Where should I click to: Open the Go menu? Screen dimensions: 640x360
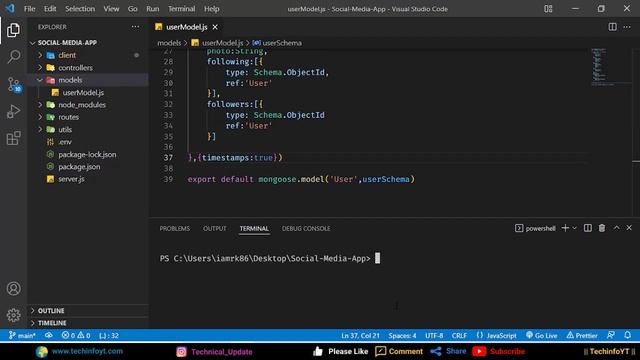click(x=132, y=9)
